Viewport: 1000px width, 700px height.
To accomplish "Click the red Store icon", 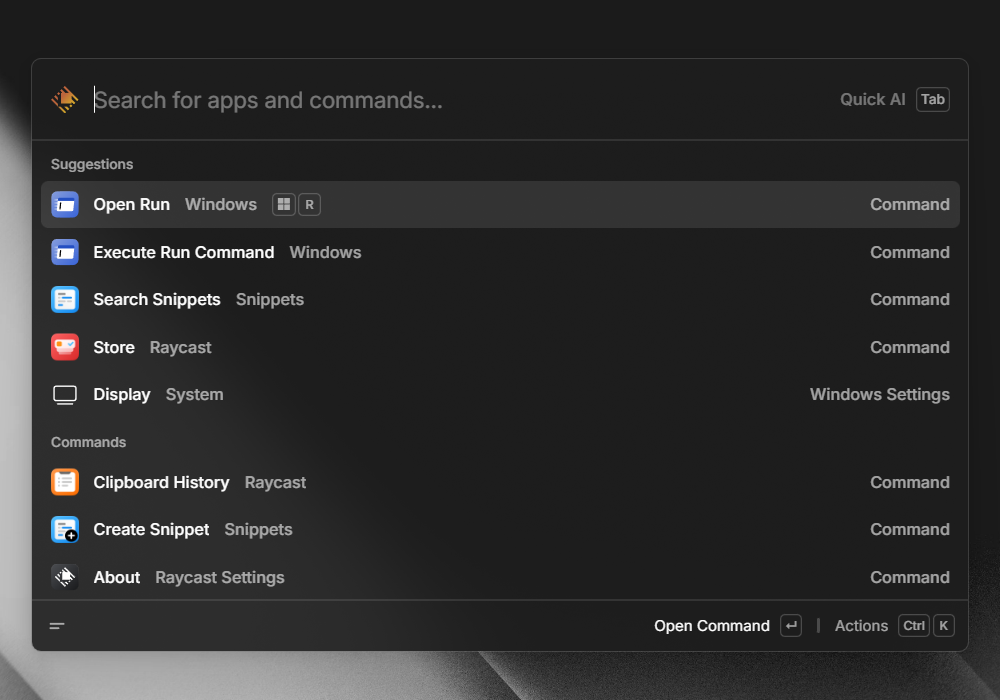I will click(x=65, y=347).
